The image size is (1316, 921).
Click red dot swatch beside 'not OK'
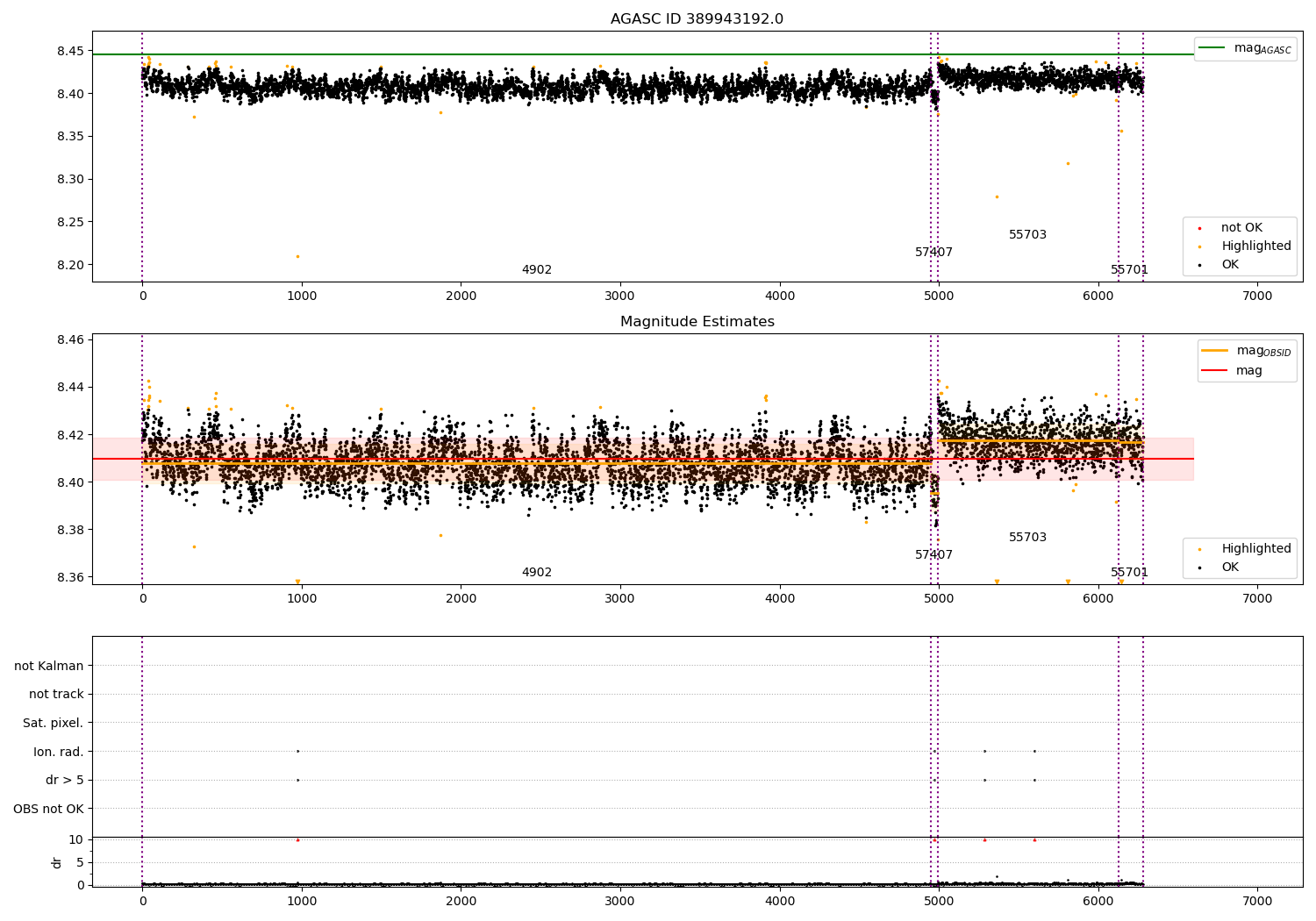tap(1199, 229)
